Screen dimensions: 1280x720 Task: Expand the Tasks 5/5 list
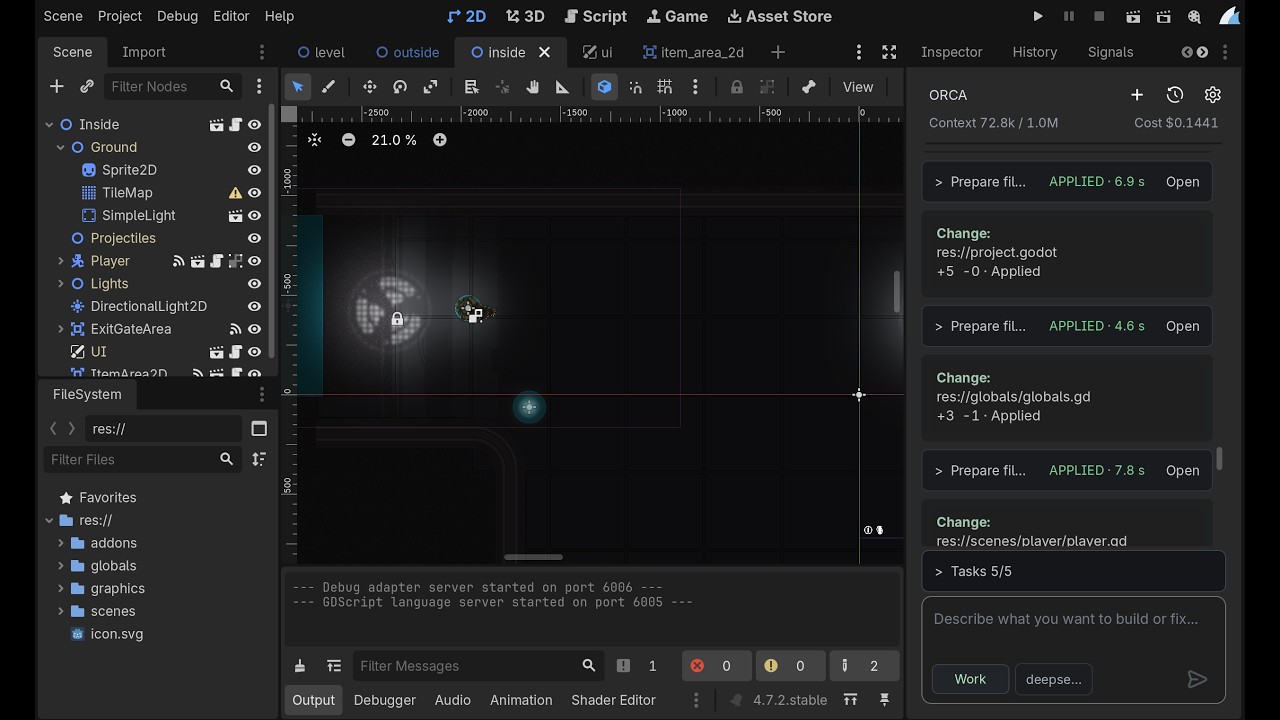tap(1073, 571)
